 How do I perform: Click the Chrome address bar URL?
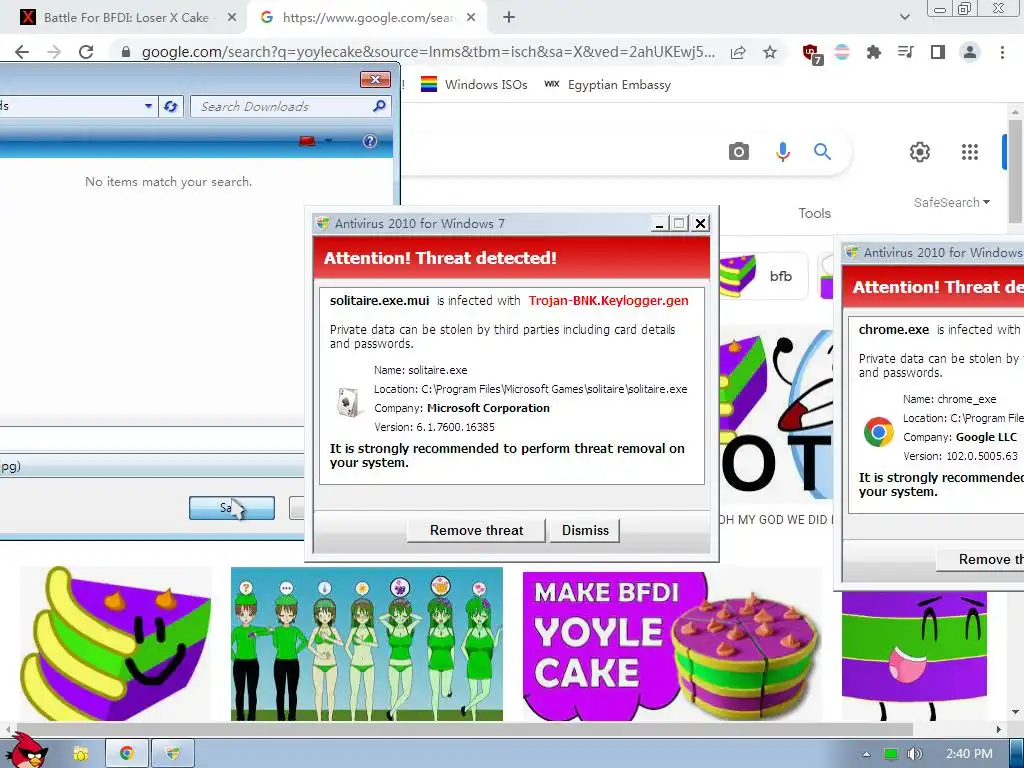point(428,52)
